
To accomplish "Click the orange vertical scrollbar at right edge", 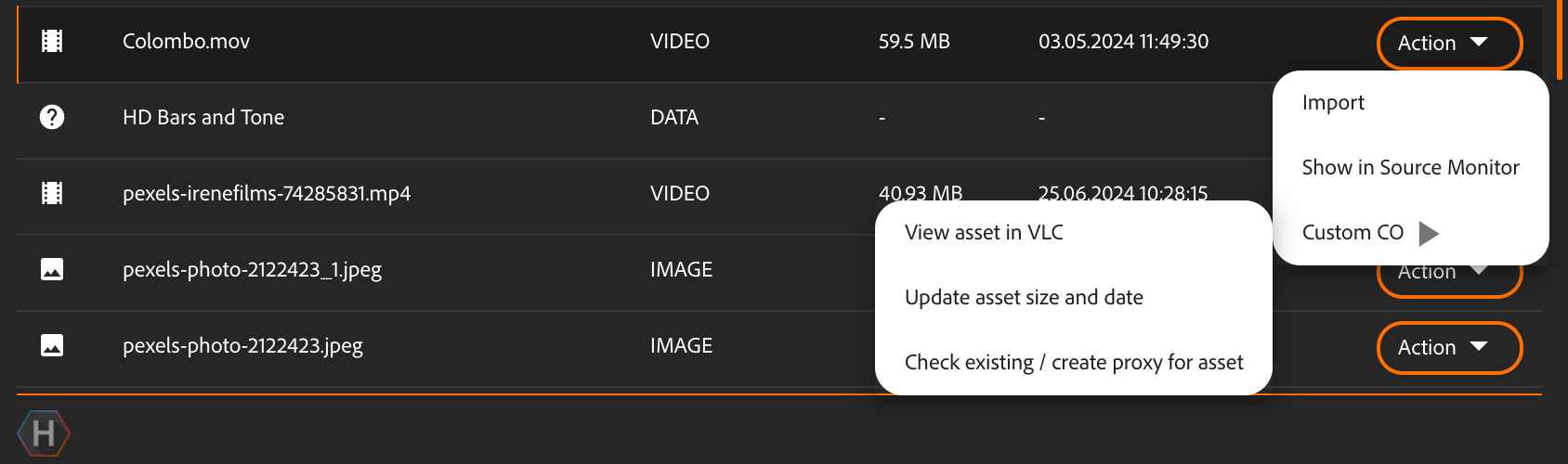I will 1560,39.
